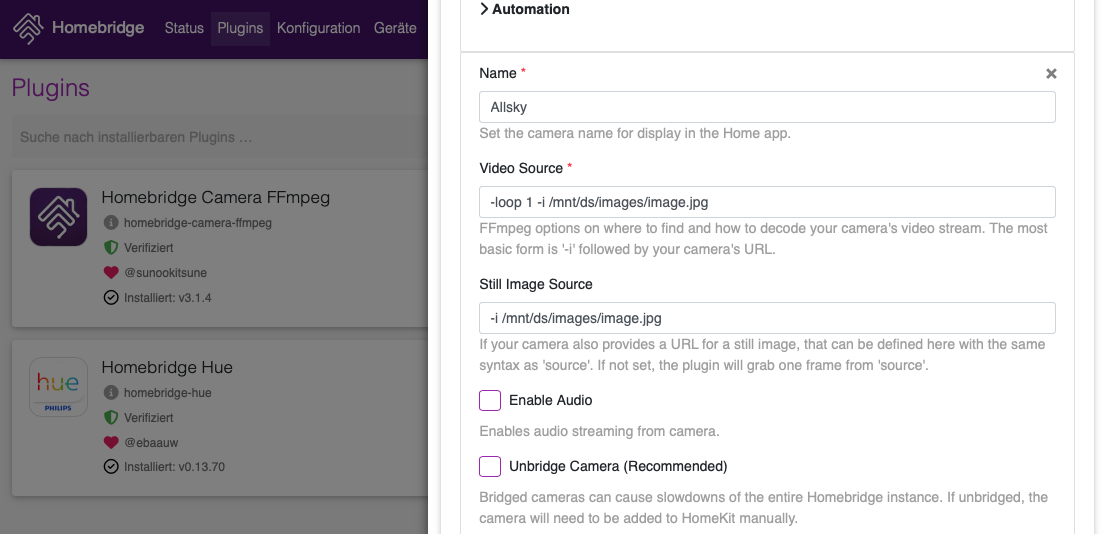Enable the Enable Audio checkbox
Screen dimensions: 1108x534
[490, 400]
